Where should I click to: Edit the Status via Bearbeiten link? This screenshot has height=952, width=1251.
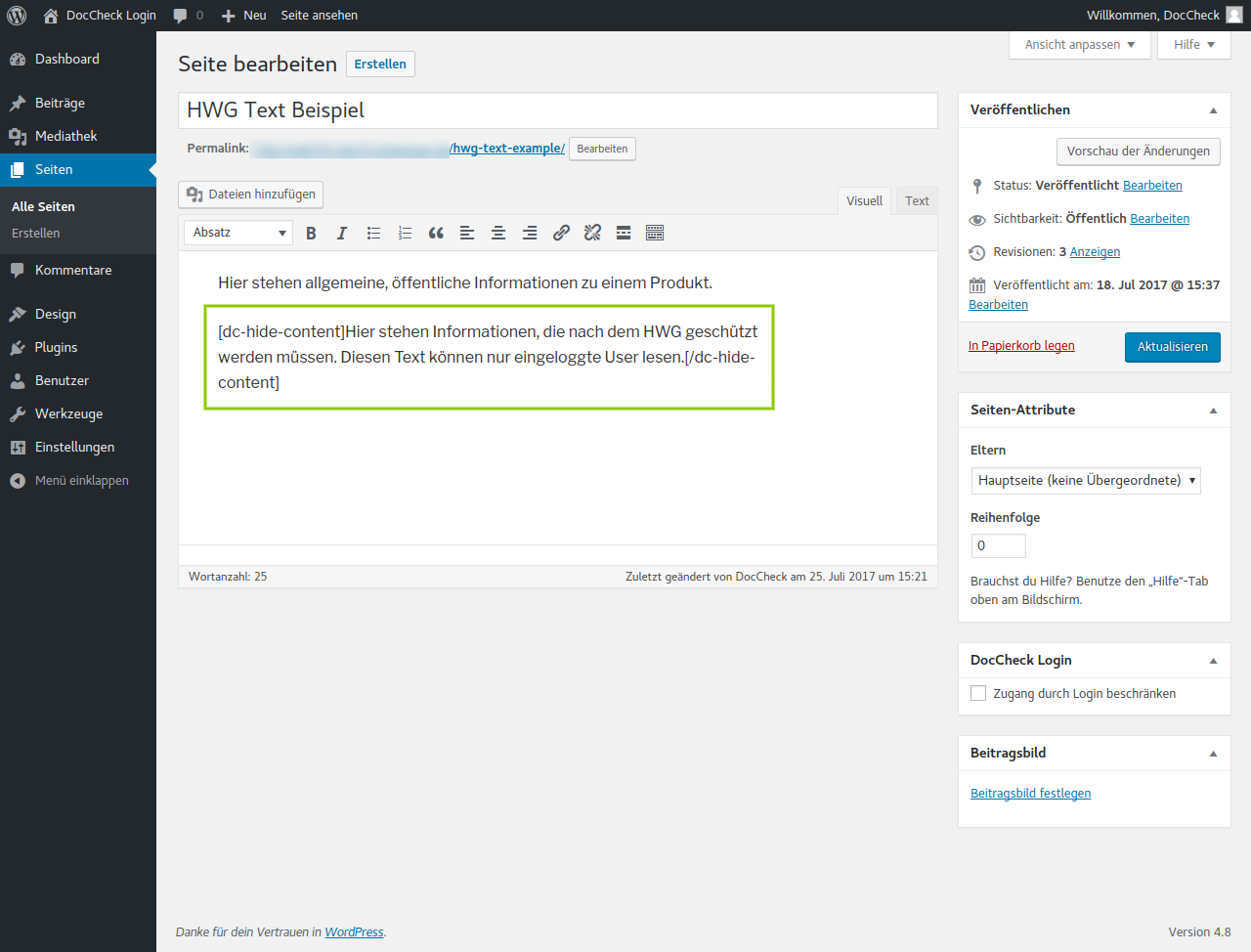1152,186
